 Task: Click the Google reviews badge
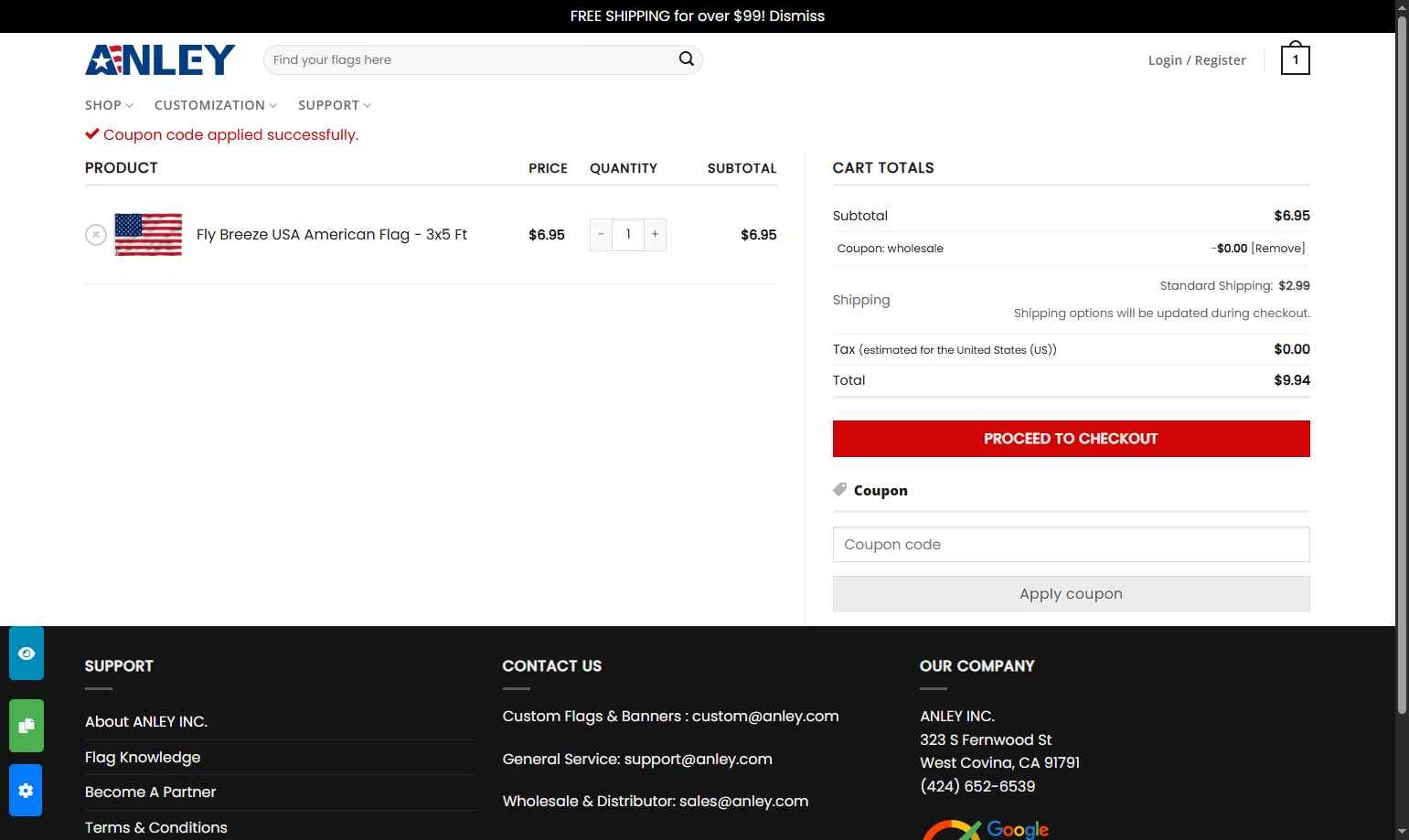coord(986,829)
